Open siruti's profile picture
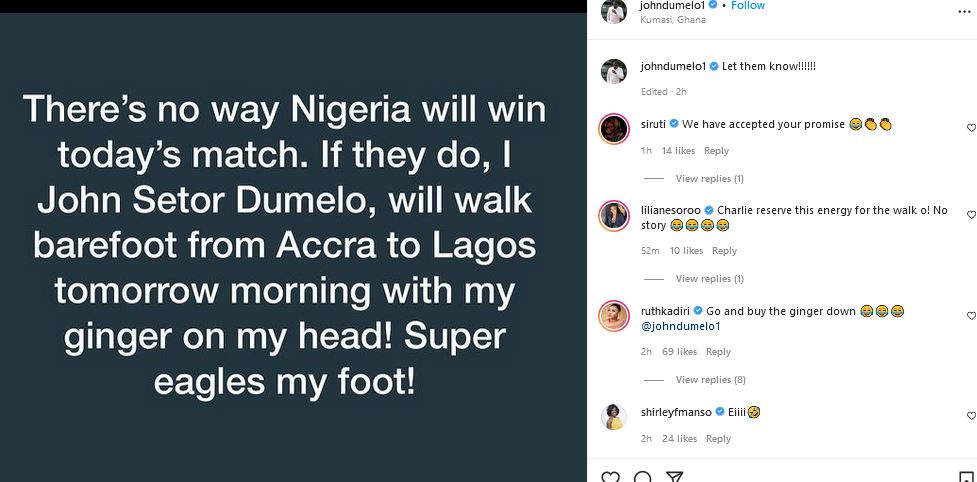The height and width of the screenshot is (482, 977). tap(613, 129)
